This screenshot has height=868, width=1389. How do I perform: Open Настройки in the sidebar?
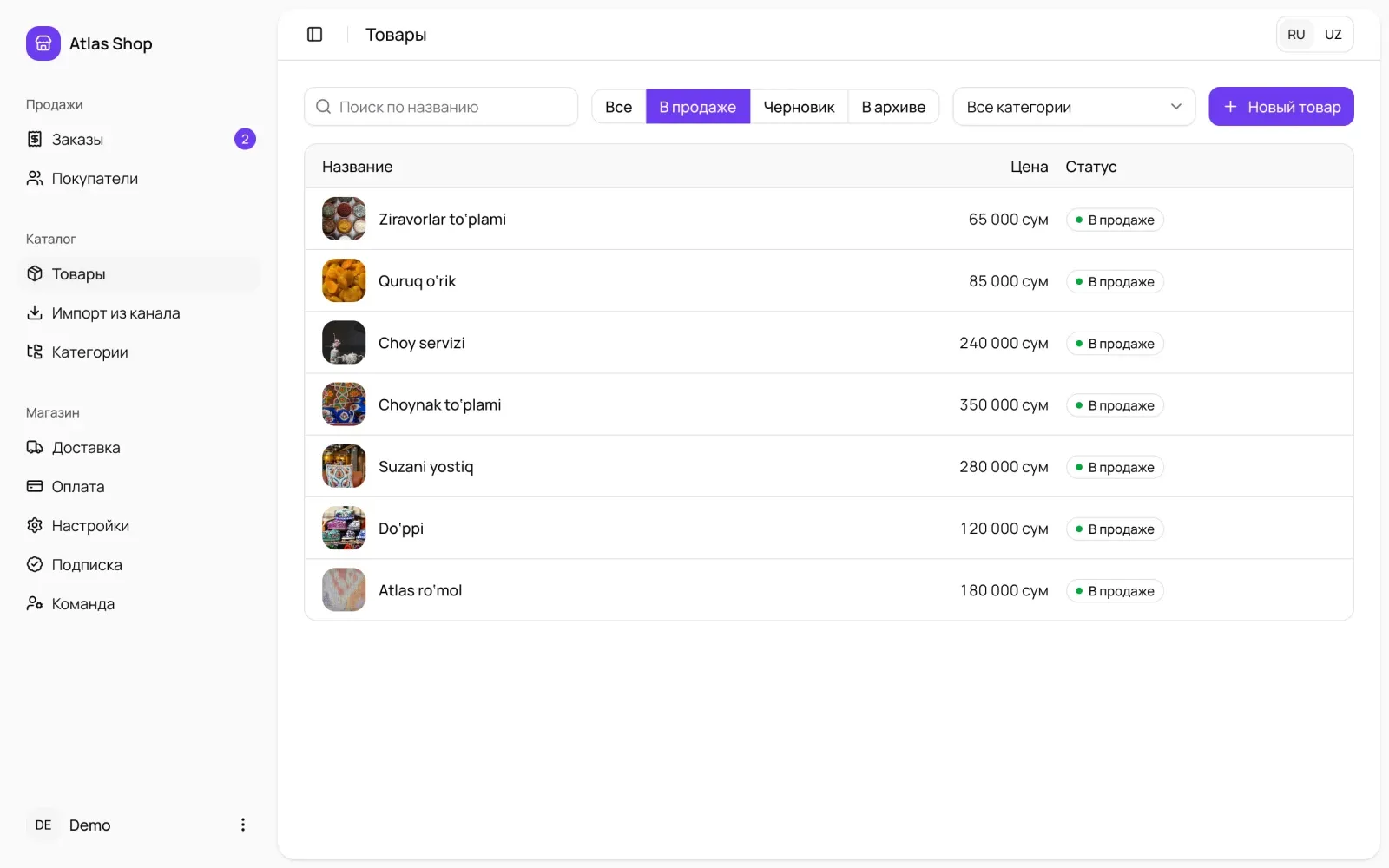(x=139, y=525)
